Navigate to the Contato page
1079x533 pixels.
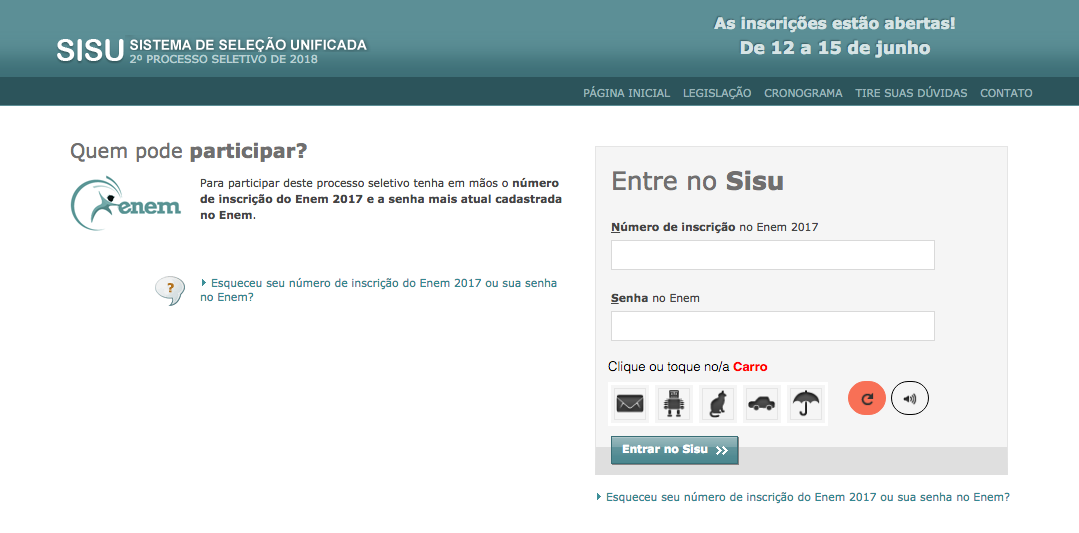tap(1006, 93)
